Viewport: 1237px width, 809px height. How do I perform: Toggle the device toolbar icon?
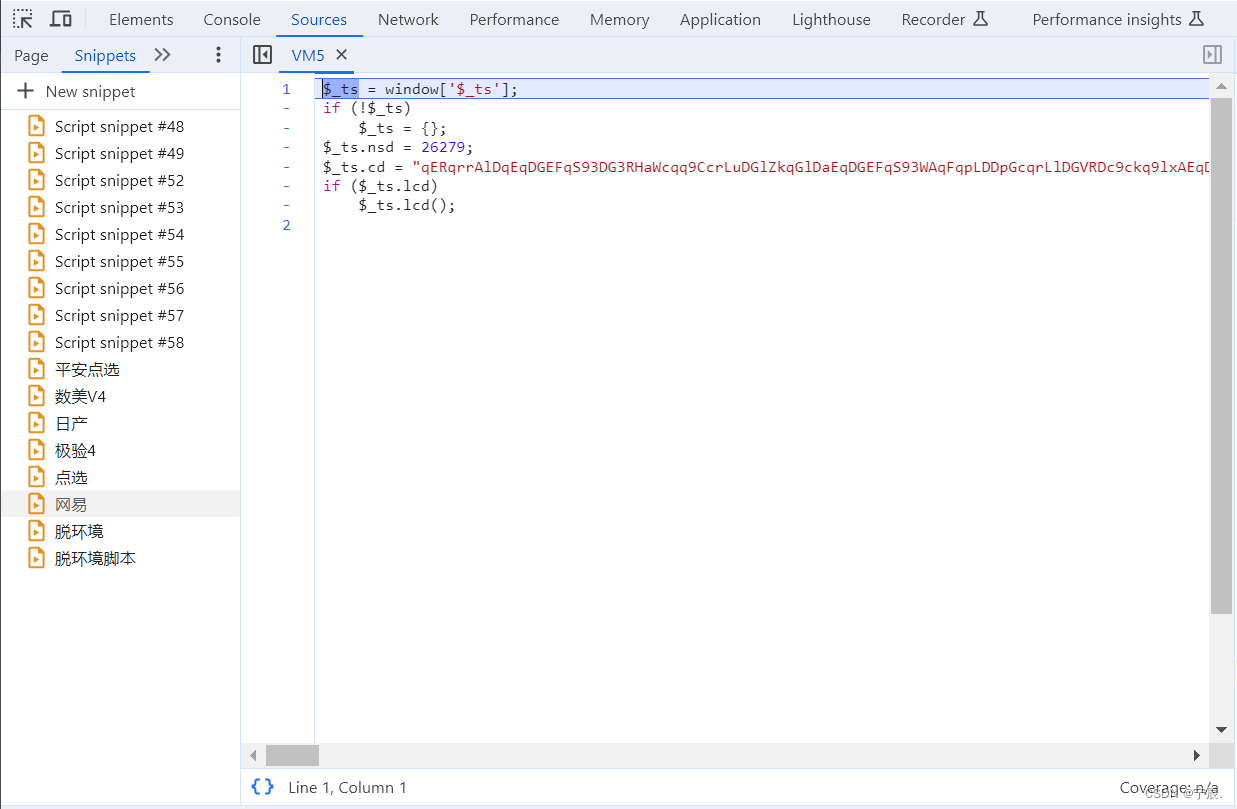point(61,19)
